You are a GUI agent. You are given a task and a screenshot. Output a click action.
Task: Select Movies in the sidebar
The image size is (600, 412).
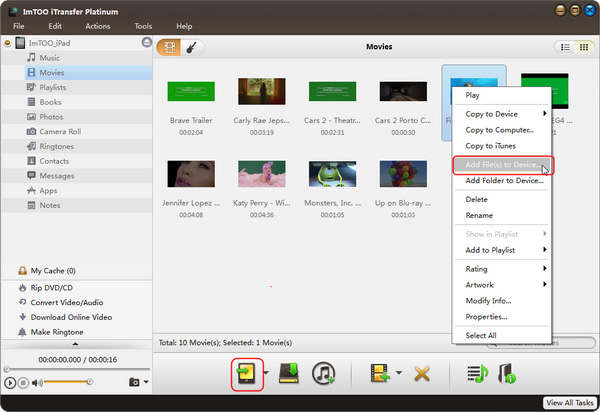(x=88, y=73)
